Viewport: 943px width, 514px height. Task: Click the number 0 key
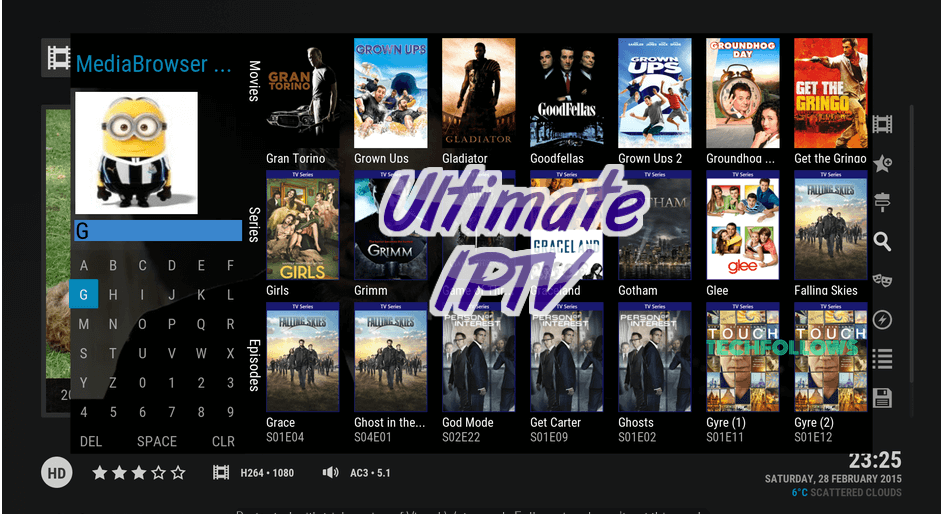(x=142, y=383)
